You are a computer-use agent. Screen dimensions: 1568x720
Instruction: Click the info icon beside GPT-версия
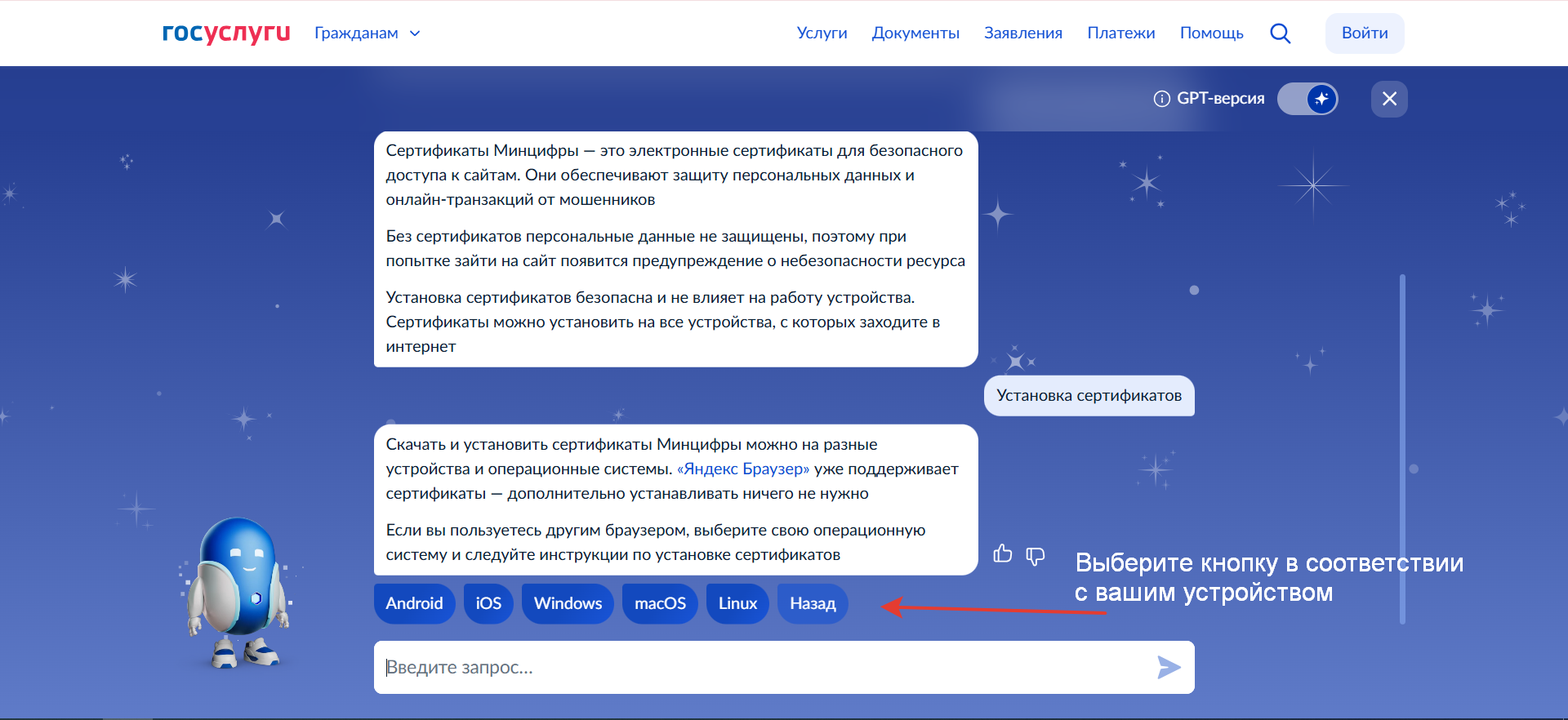tap(1161, 99)
